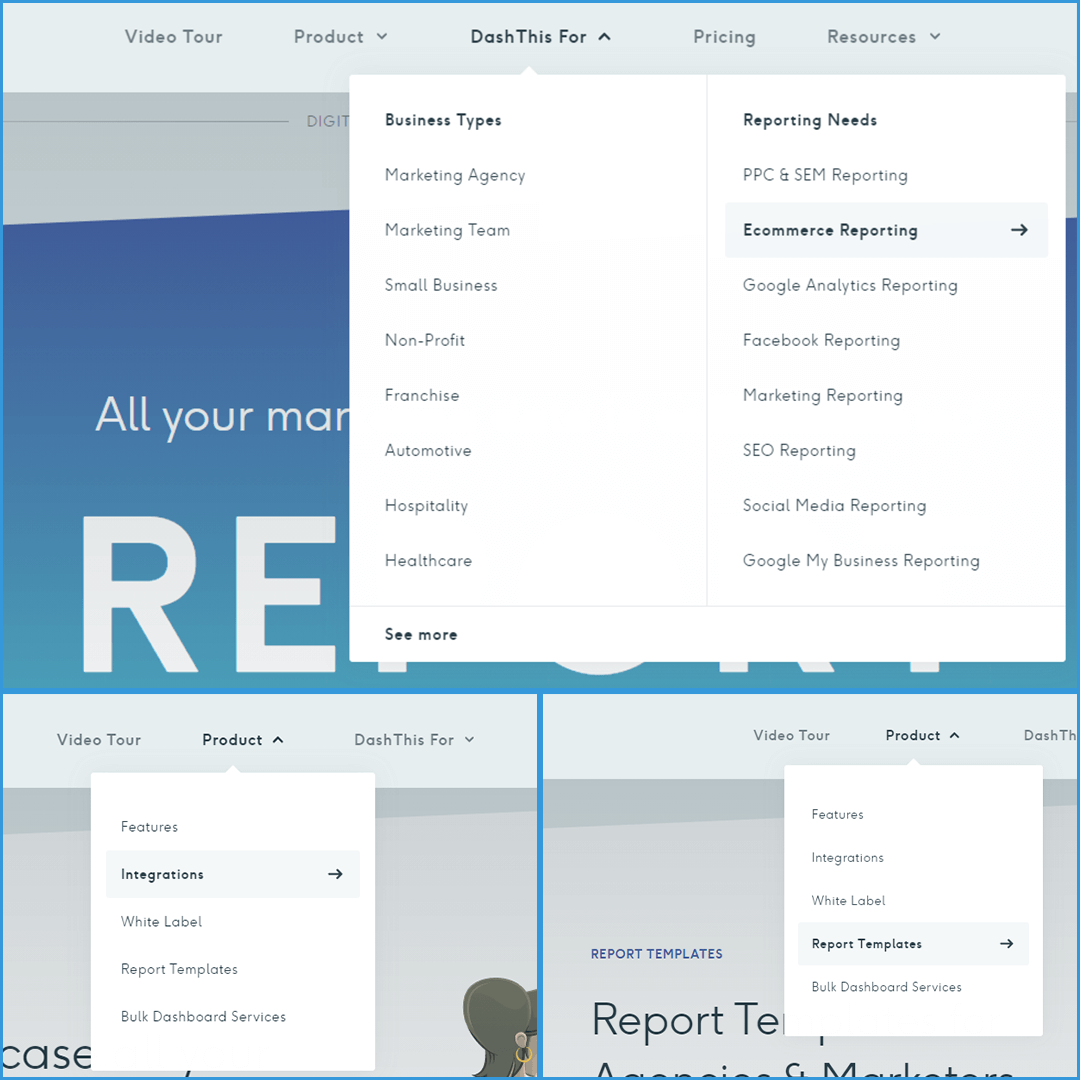1080x1080 pixels.
Task: Open the Pricing page
Action: [724, 36]
